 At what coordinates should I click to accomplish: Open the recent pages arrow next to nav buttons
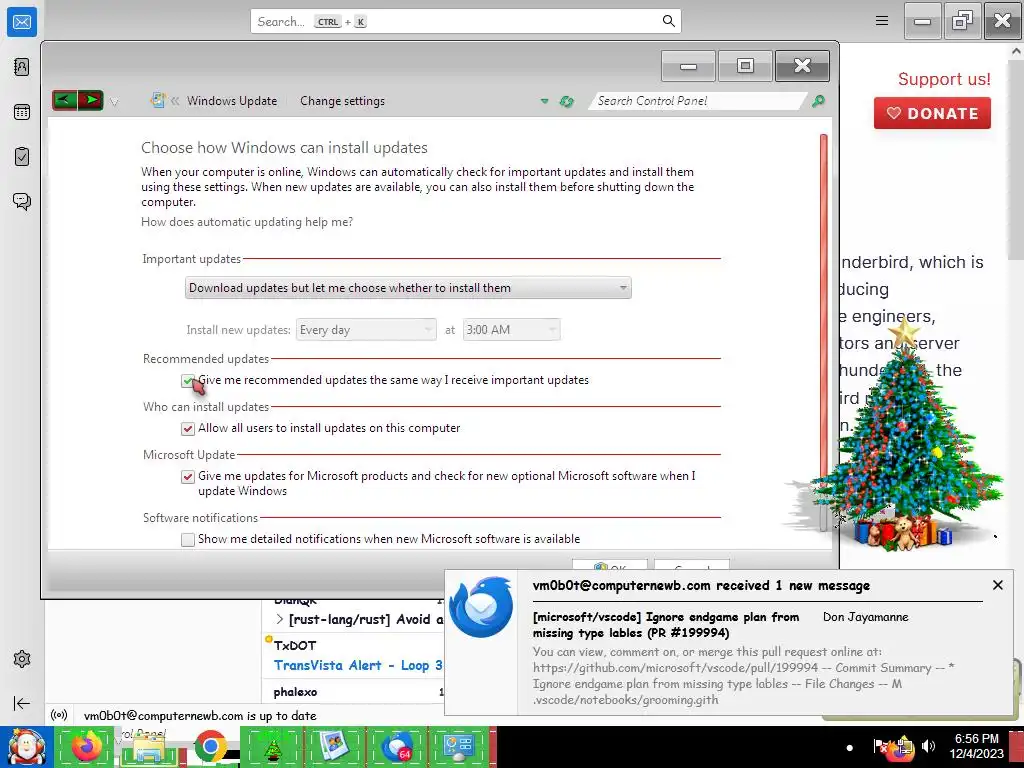pyautogui.click(x=114, y=102)
